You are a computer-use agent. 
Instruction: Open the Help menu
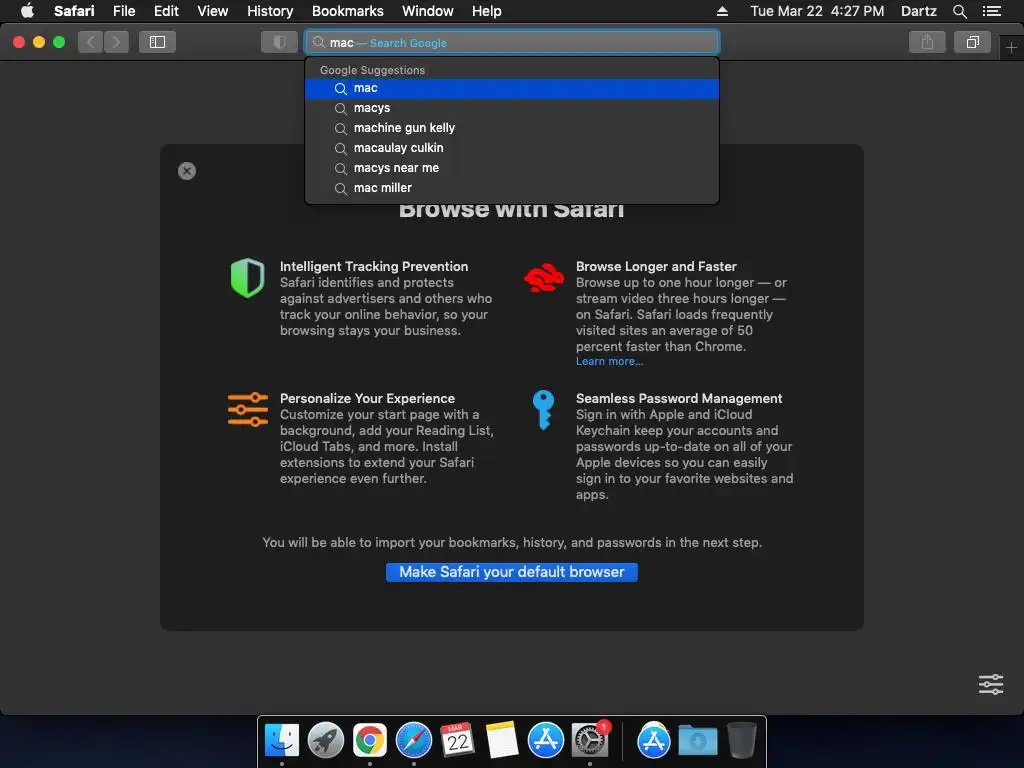487,11
